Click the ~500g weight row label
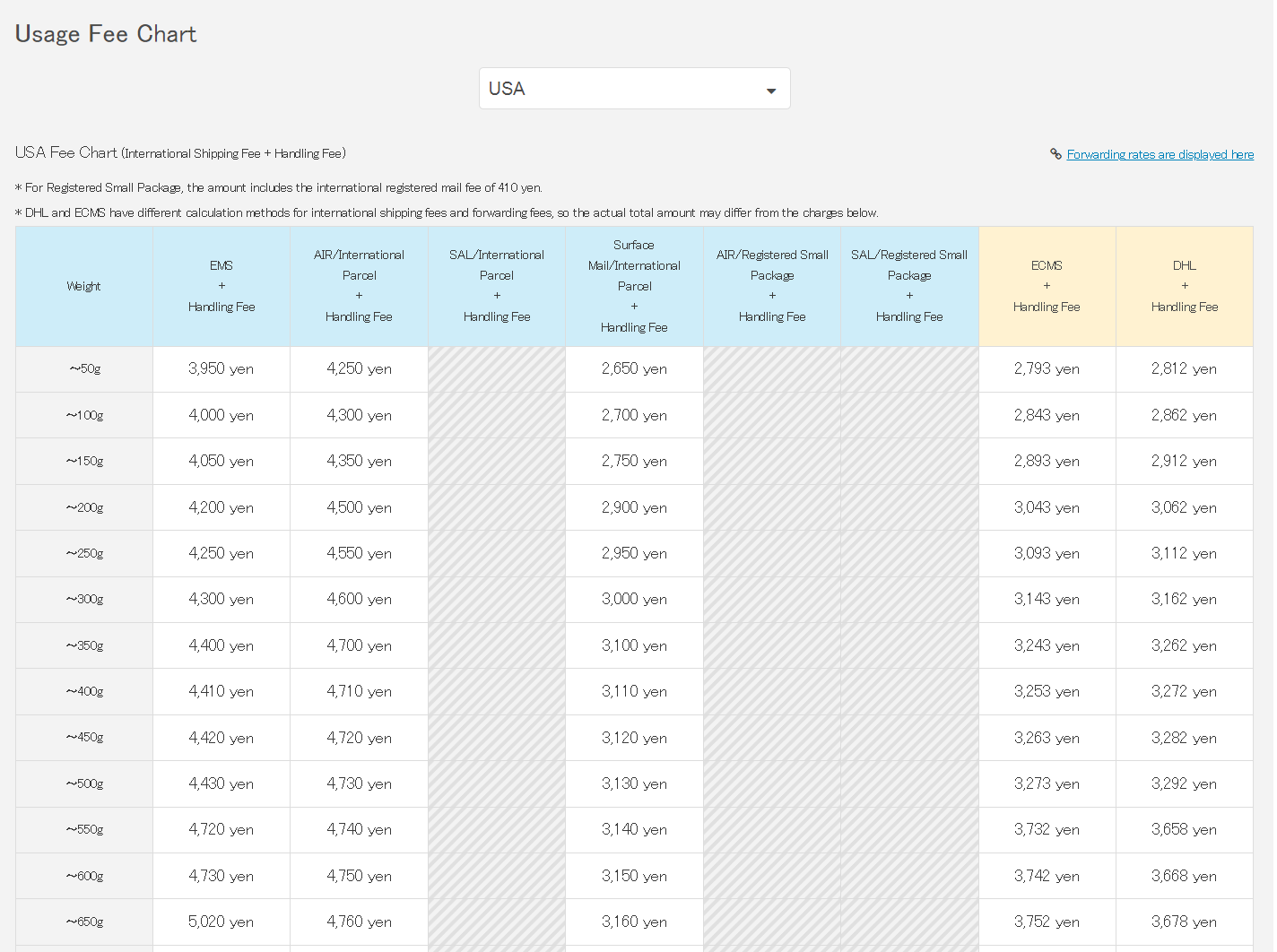The width and height of the screenshot is (1277, 952). tap(84, 784)
